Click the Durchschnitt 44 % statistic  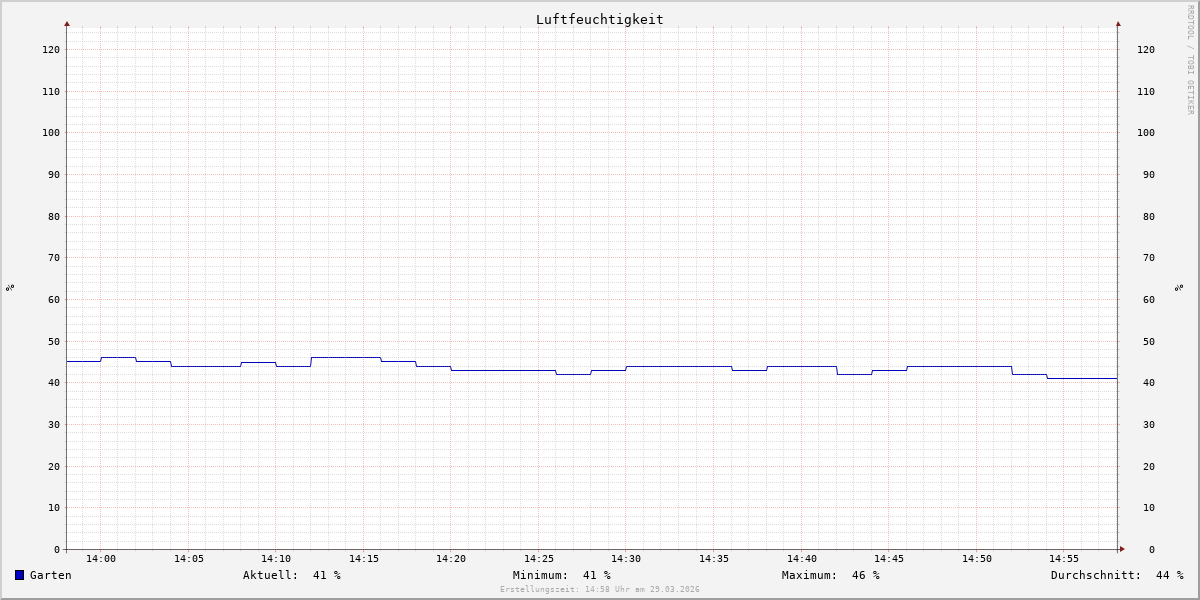(1116, 575)
